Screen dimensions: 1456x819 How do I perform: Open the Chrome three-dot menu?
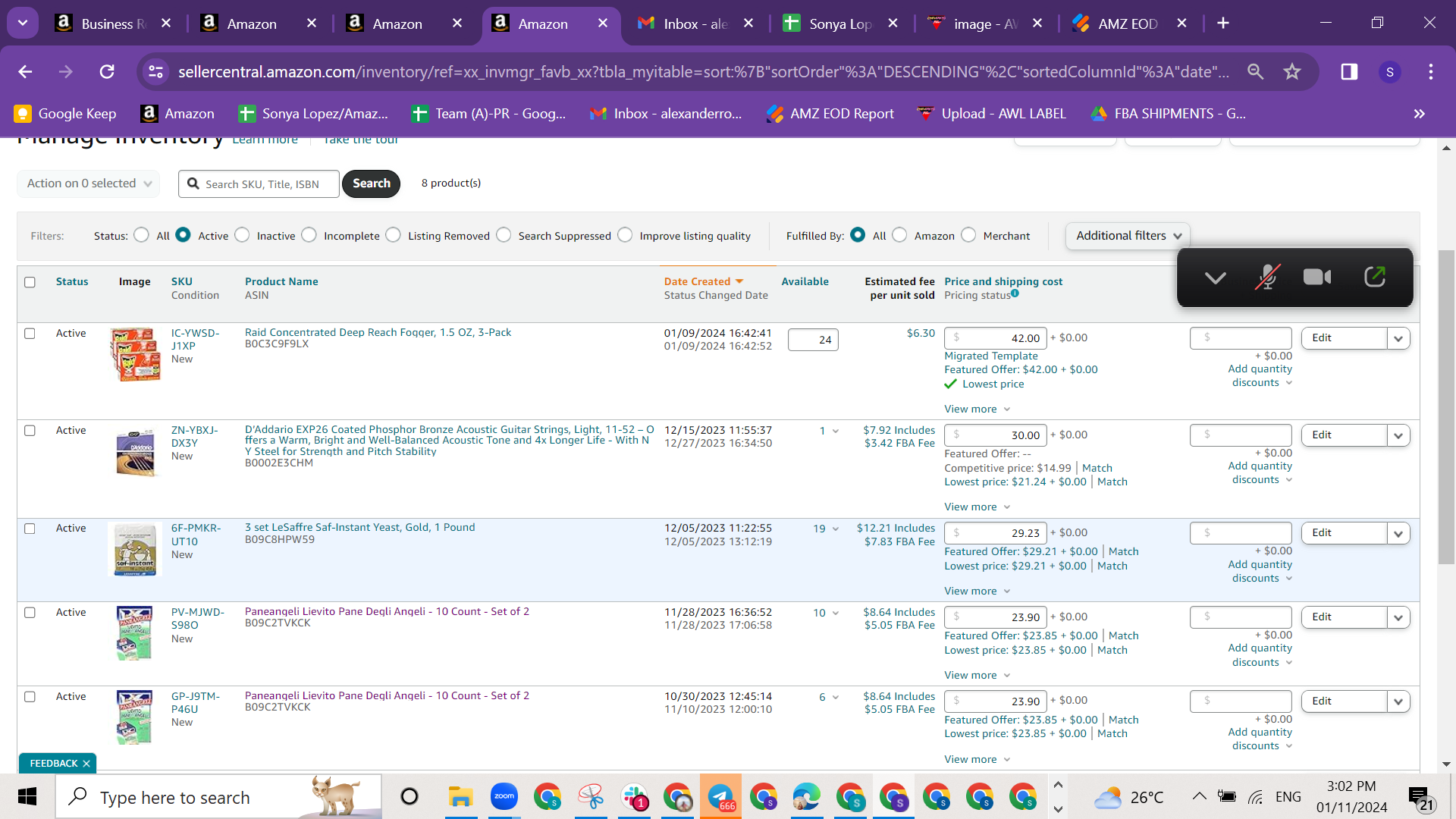(x=1431, y=71)
